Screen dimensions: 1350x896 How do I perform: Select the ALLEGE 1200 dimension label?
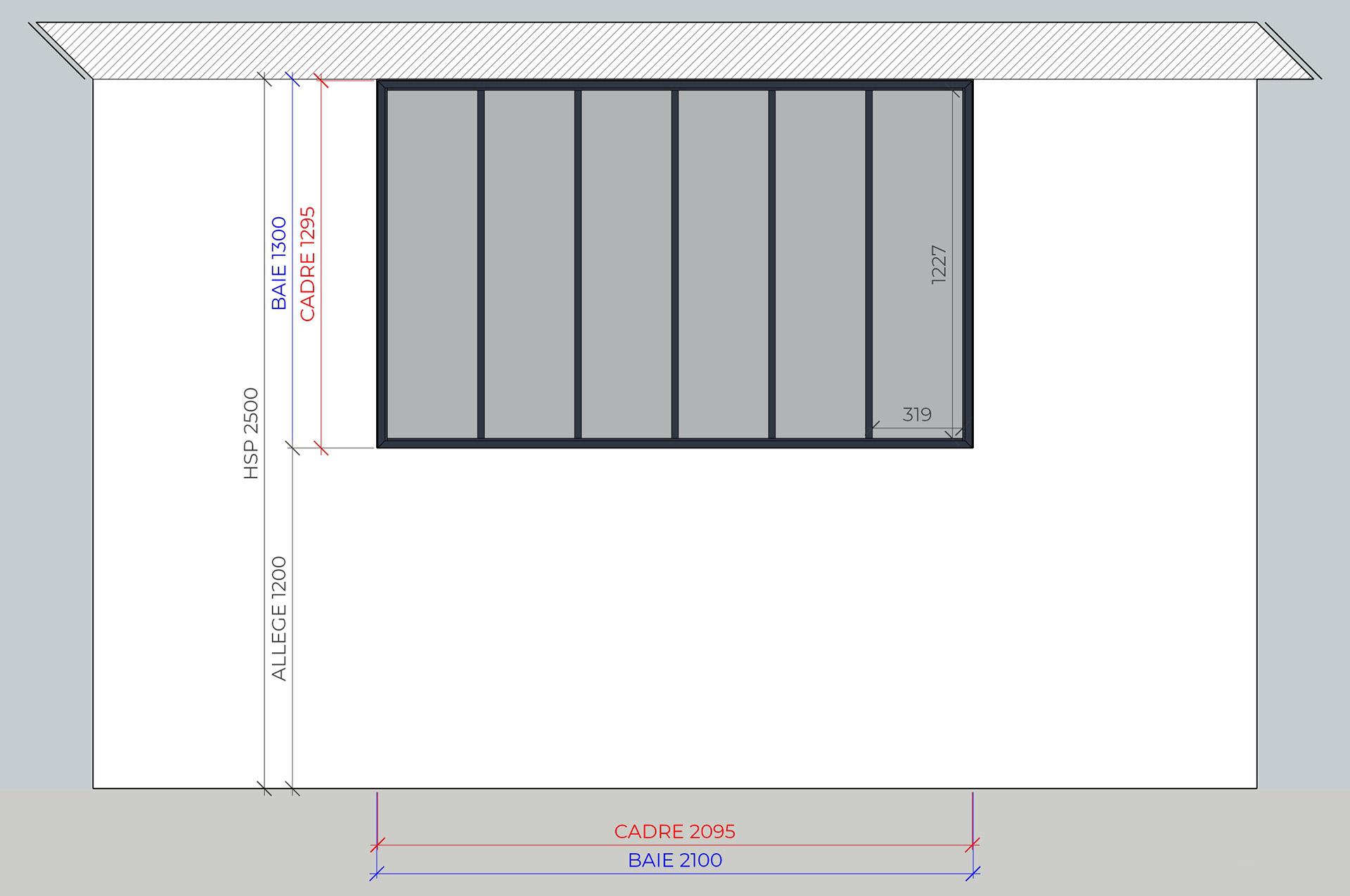279,618
